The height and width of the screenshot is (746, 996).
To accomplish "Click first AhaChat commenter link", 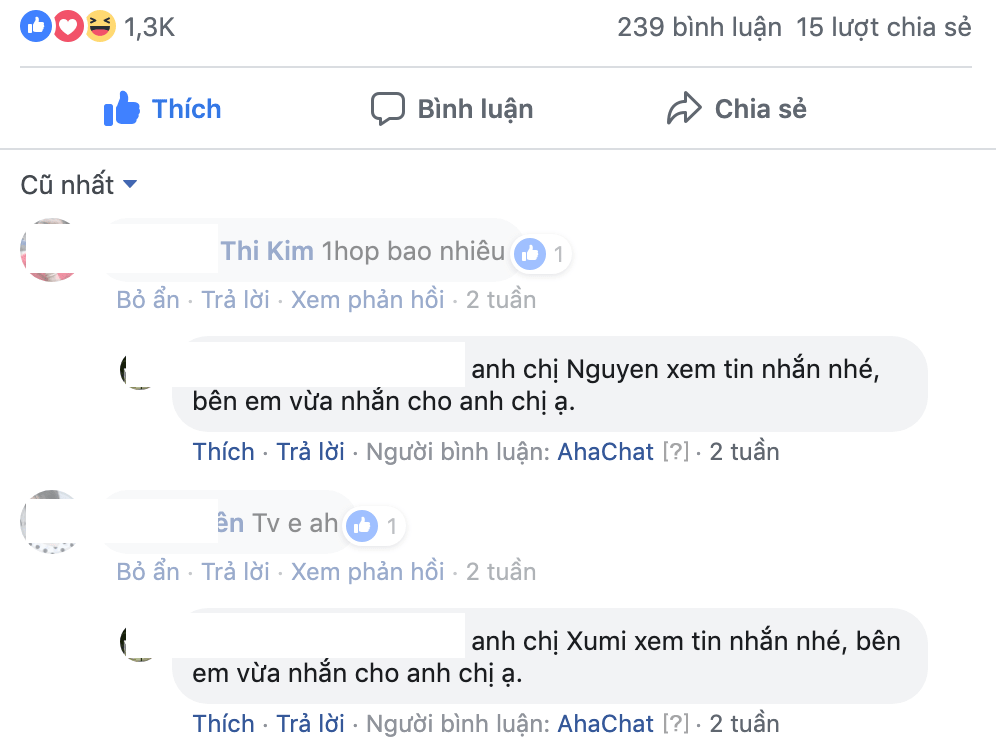I will point(605,452).
